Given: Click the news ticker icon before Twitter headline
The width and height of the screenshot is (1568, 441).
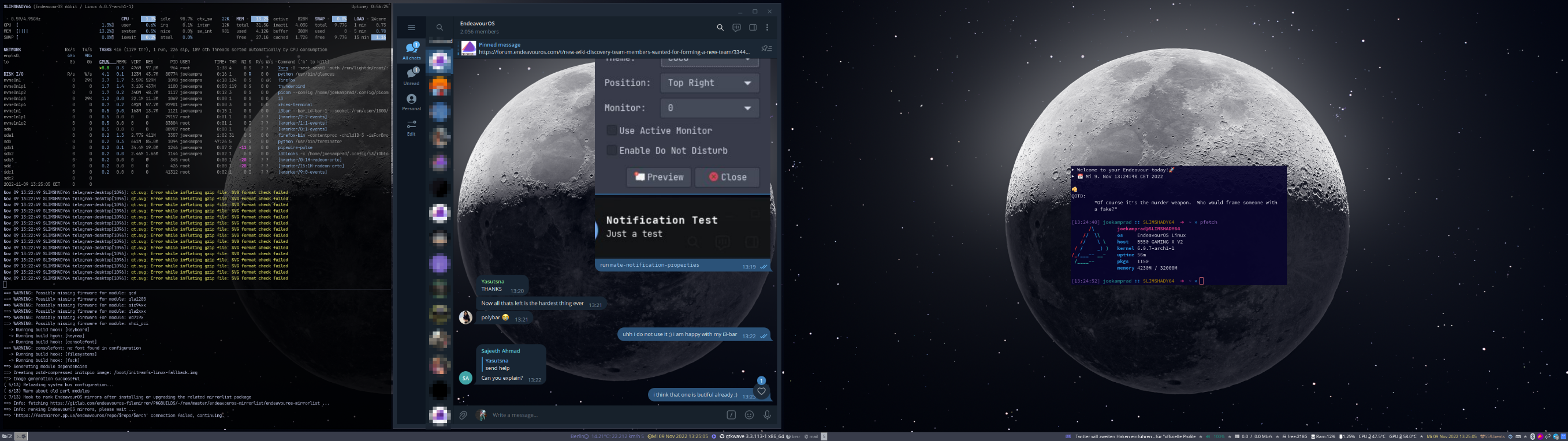Looking at the screenshot, I should pos(1069,436).
